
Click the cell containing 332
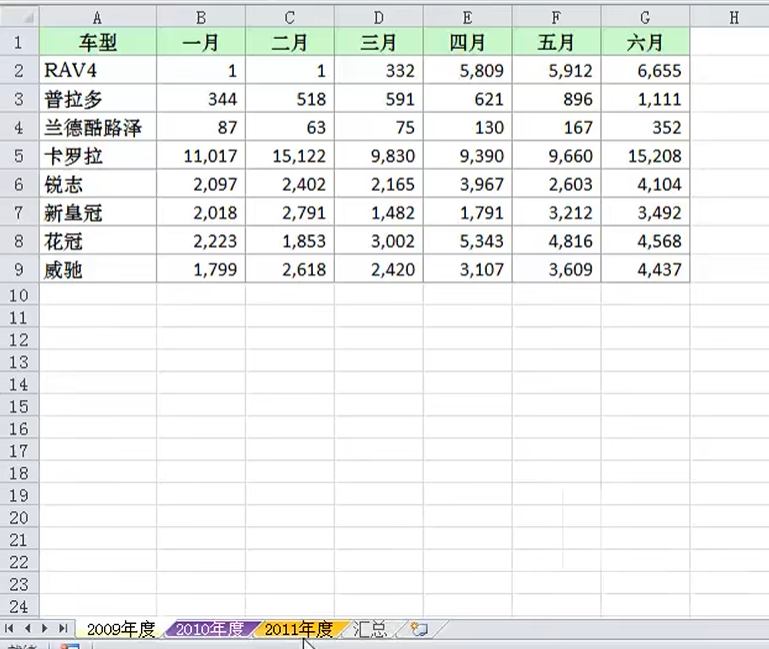379,71
